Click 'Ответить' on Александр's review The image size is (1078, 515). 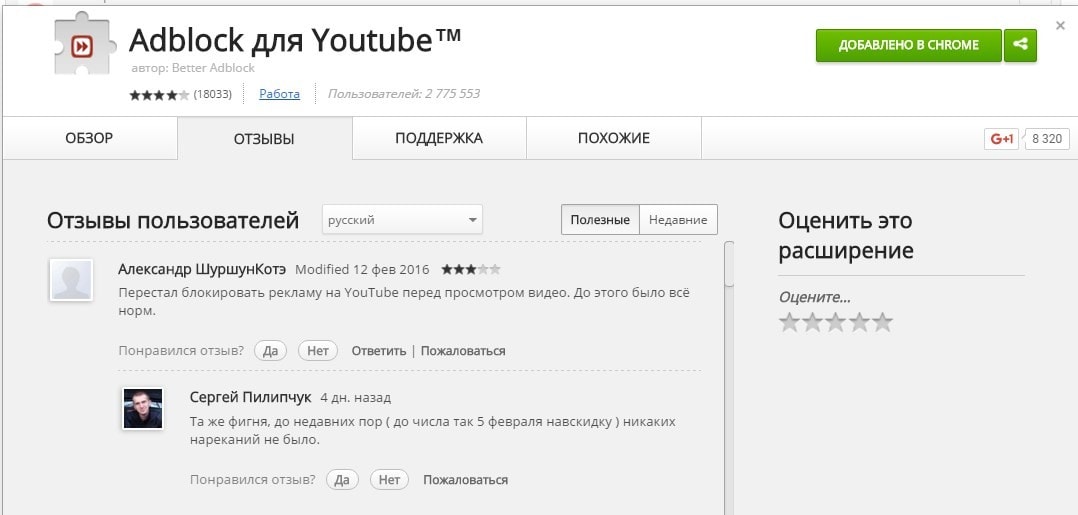[x=379, y=351]
